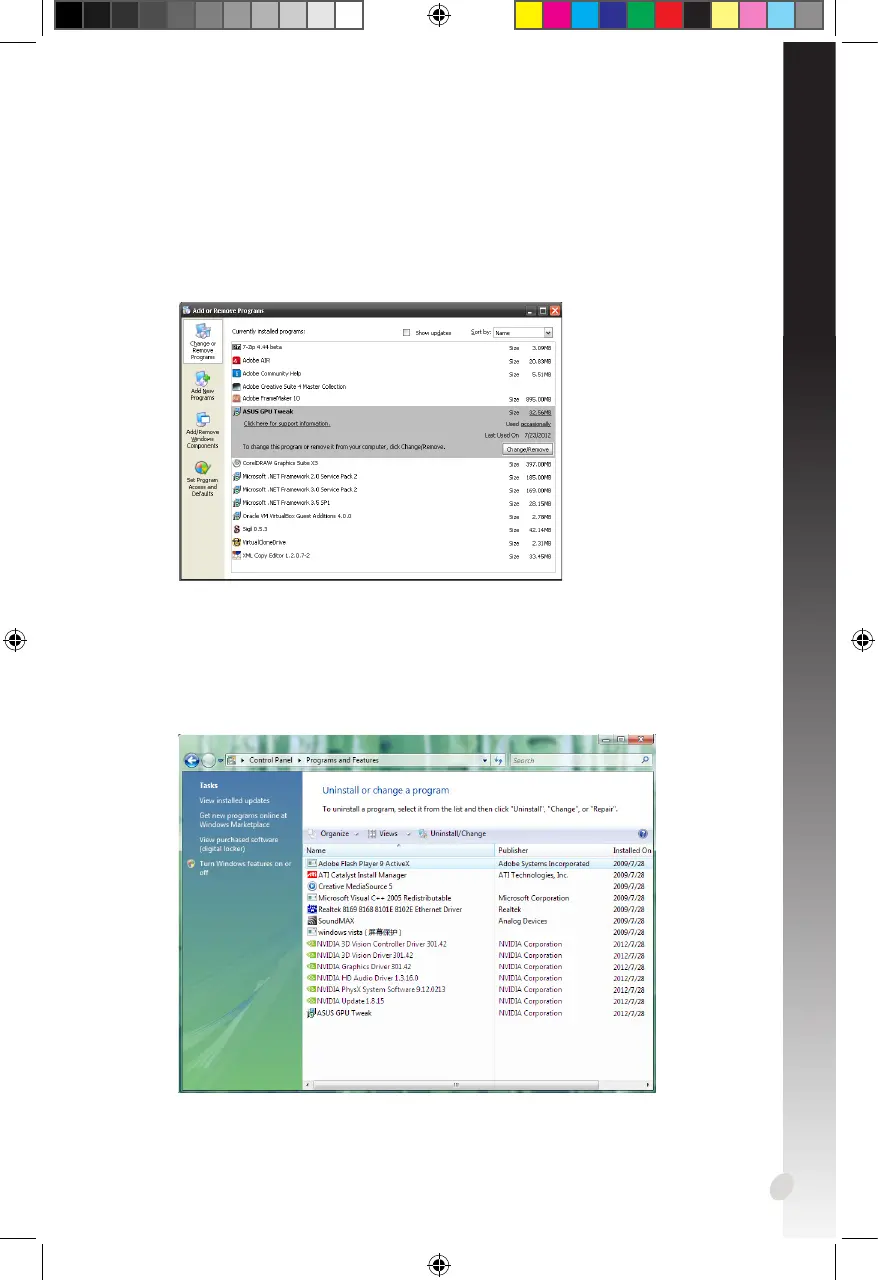Image resolution: width=878 pixels, height=1280 pixels.
Task: Click the Control Panel breadcrumb
Action: click(x=270, y=760)
